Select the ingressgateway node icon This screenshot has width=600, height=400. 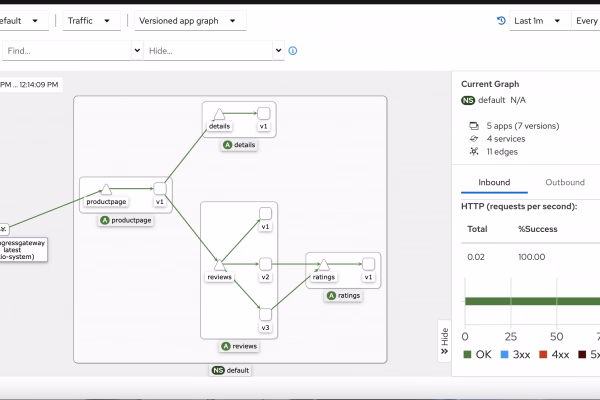[x=3, y=229]
